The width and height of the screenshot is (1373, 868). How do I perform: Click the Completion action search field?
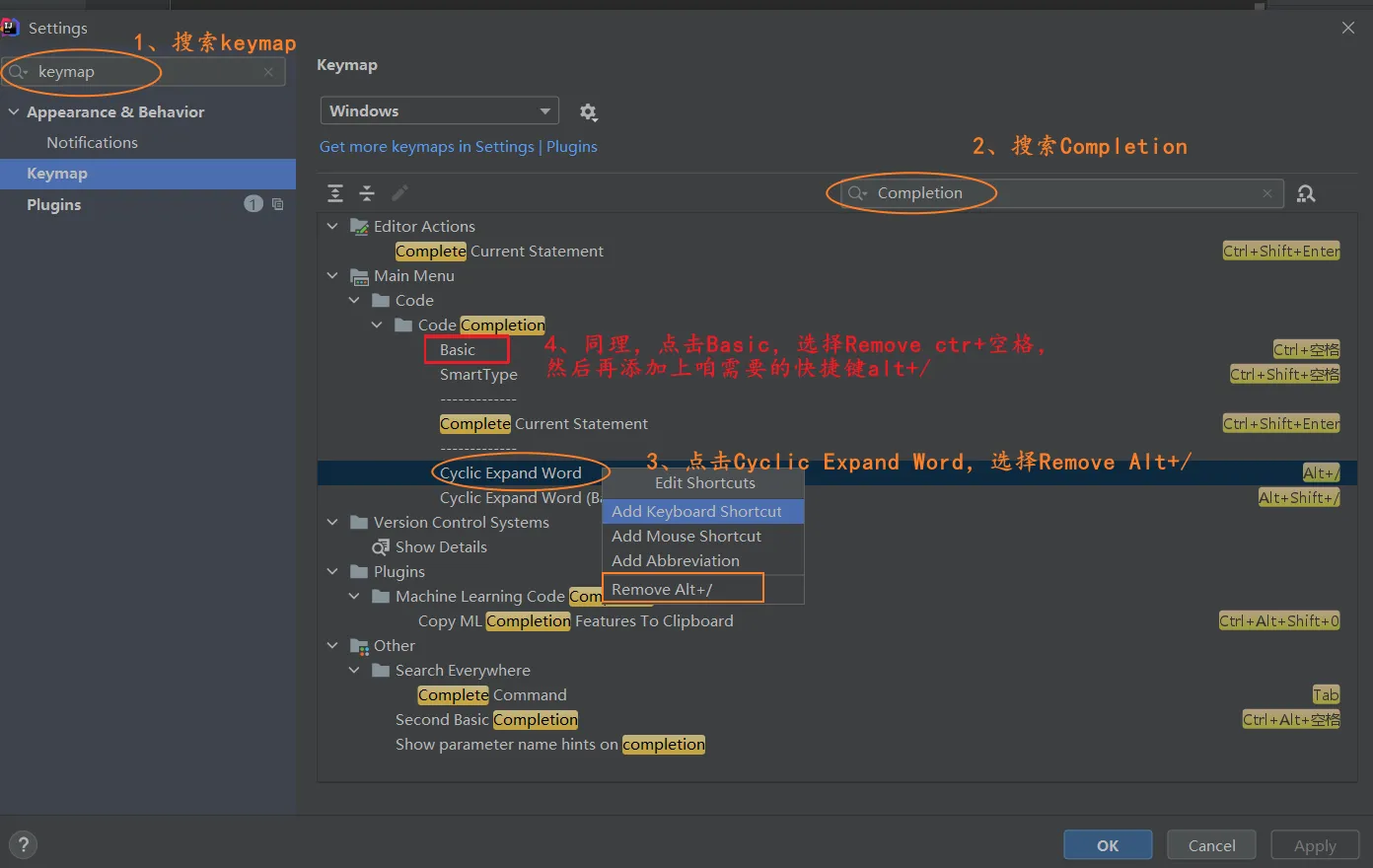point(1061,193)
